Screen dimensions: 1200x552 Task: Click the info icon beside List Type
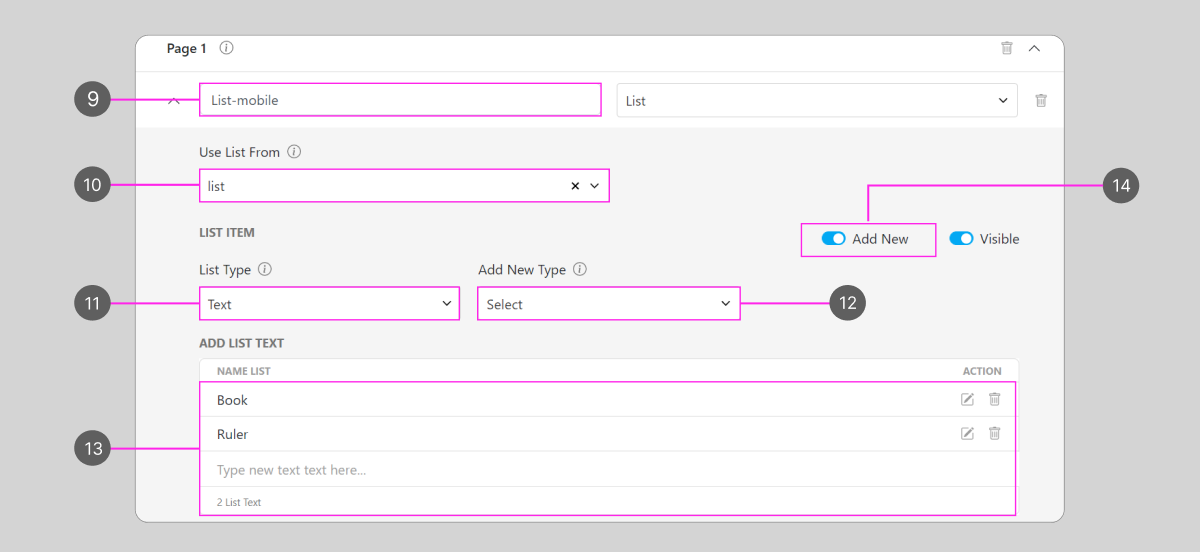(x=265, y=270)
